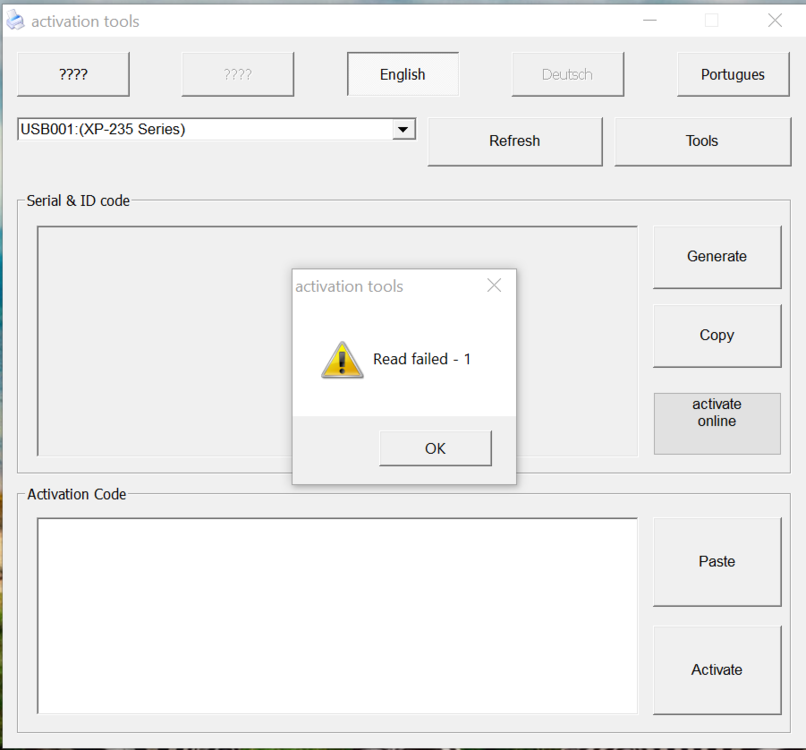Click OK in the Read failed dialog
This screenshot has height=750, width=806.
[435, 448]
